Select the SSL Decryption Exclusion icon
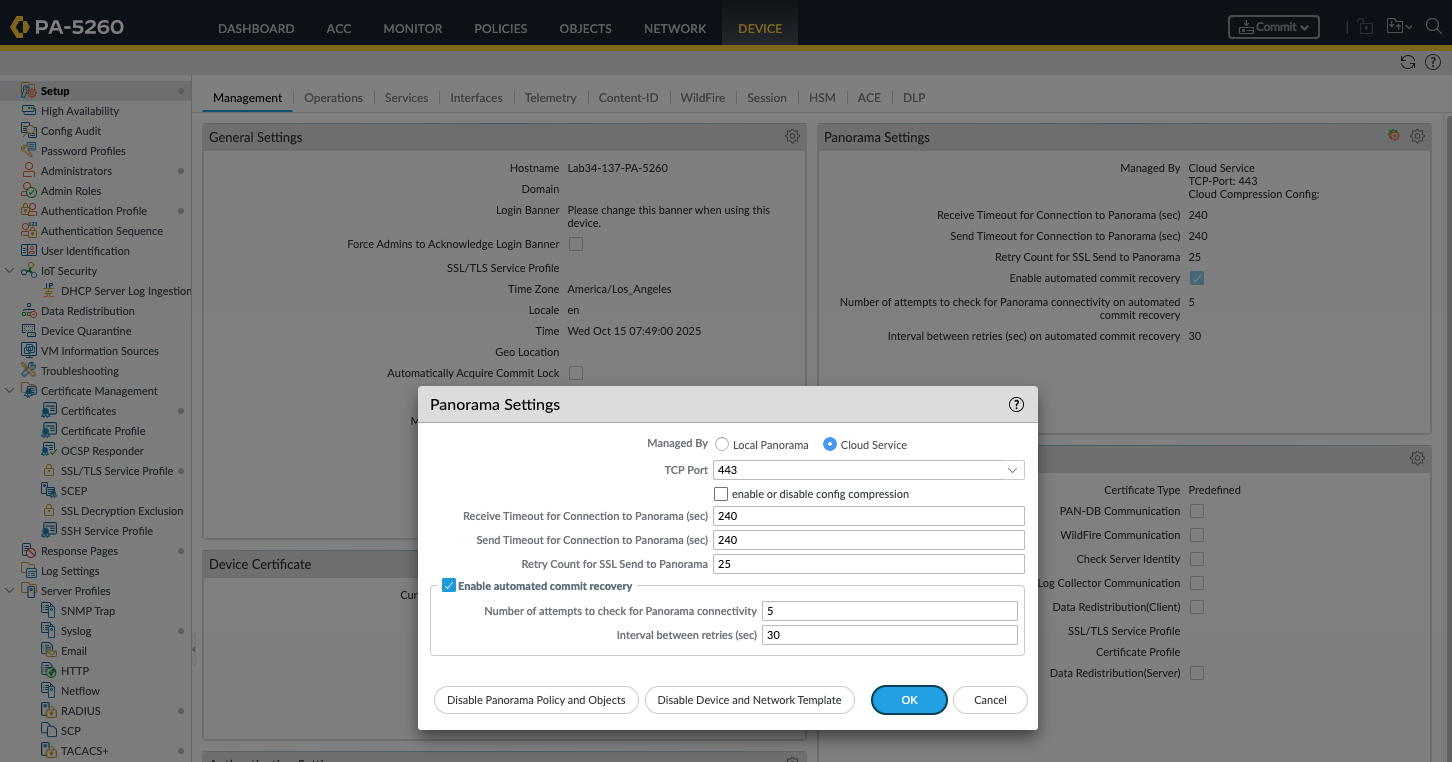 tap(49, 511)
